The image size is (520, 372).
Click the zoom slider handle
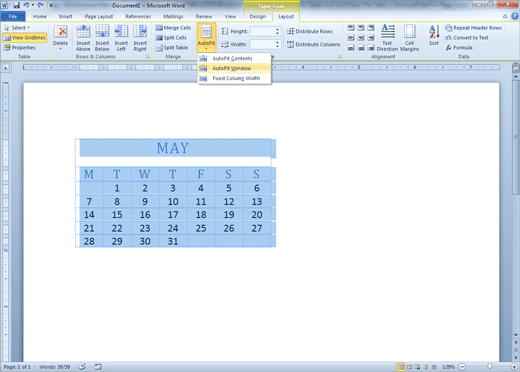click(x=490, y=367)
